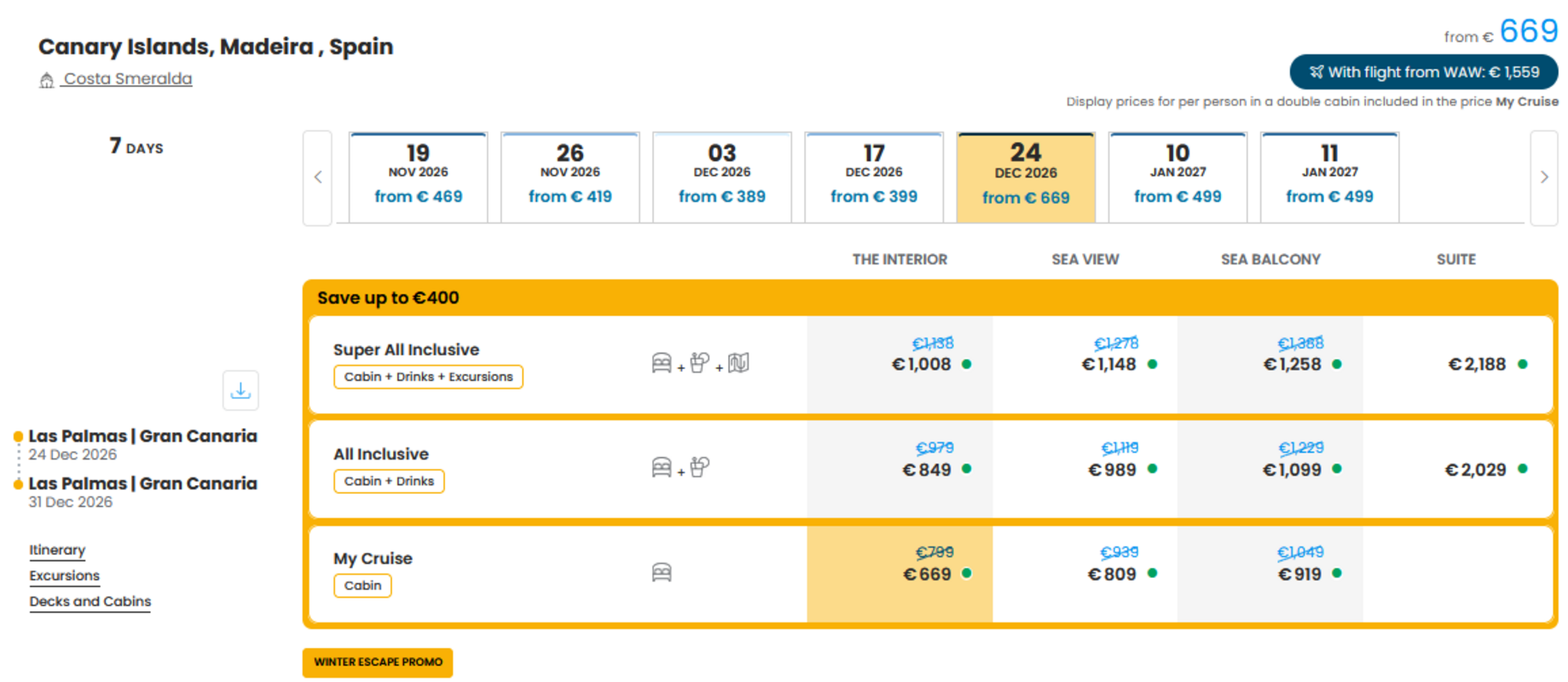Show later departure dates with right arrow
The width and height of the screenshot is (1568, 682).
1544,177
